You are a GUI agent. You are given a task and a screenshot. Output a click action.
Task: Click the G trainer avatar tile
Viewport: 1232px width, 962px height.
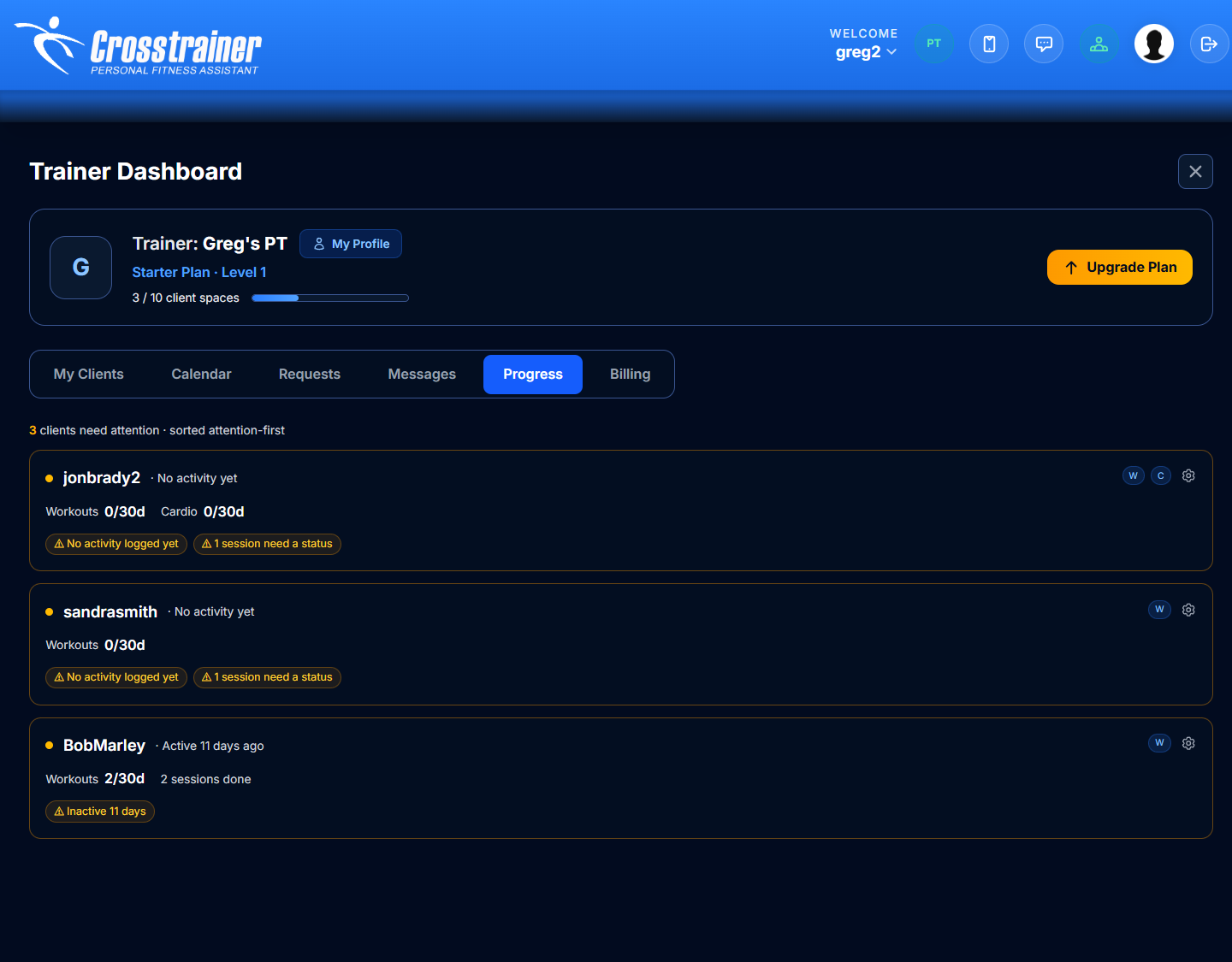tap(81, 268)
